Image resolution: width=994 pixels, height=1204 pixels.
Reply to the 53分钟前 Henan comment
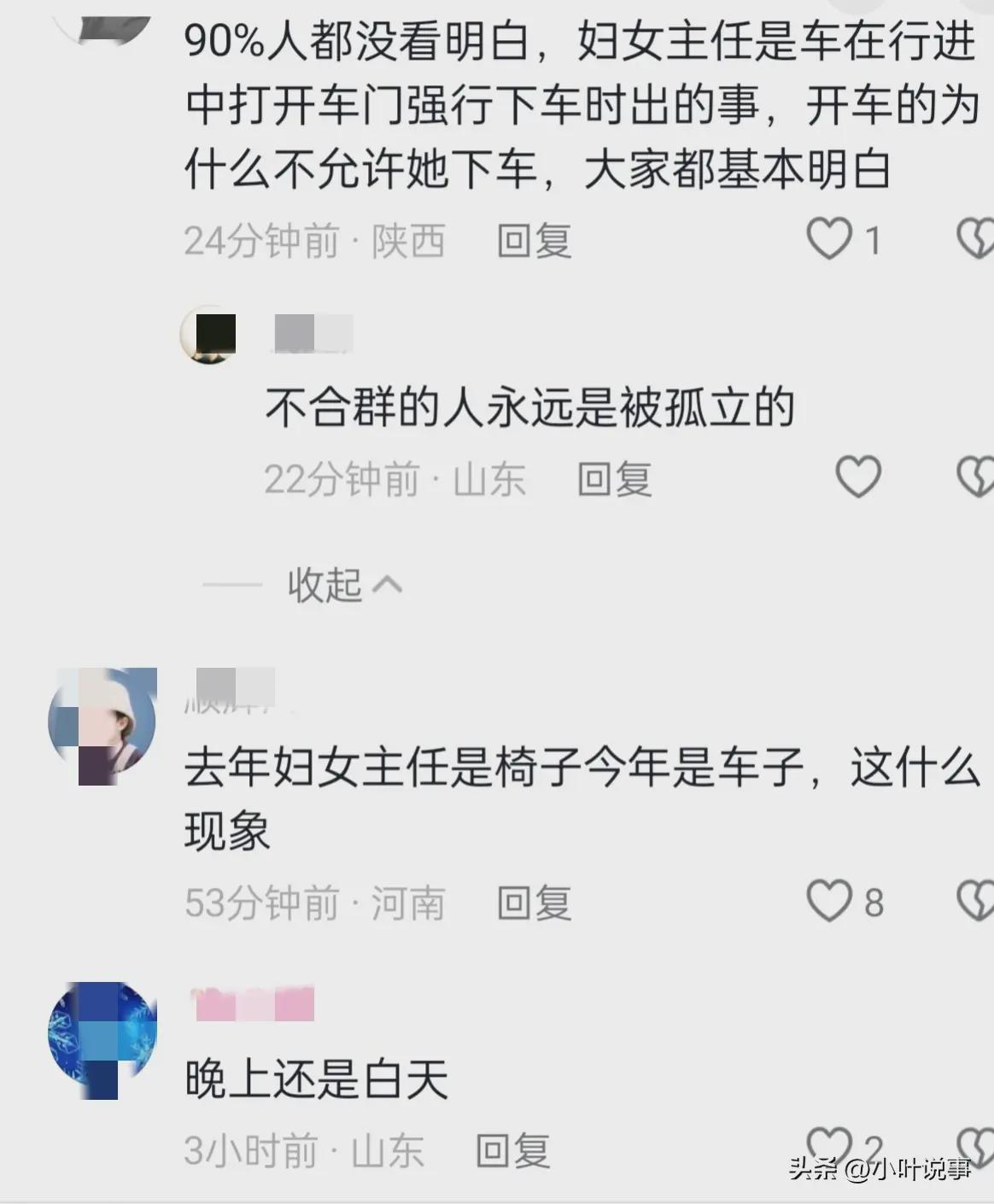pyautogui.click(x=535, y=903)
